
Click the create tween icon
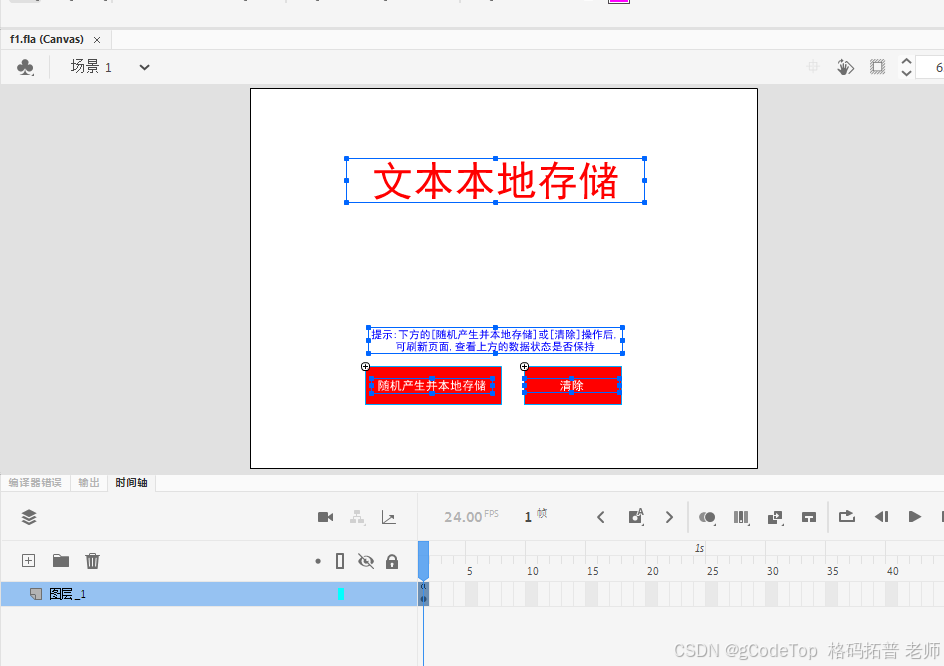coord(775,517)
